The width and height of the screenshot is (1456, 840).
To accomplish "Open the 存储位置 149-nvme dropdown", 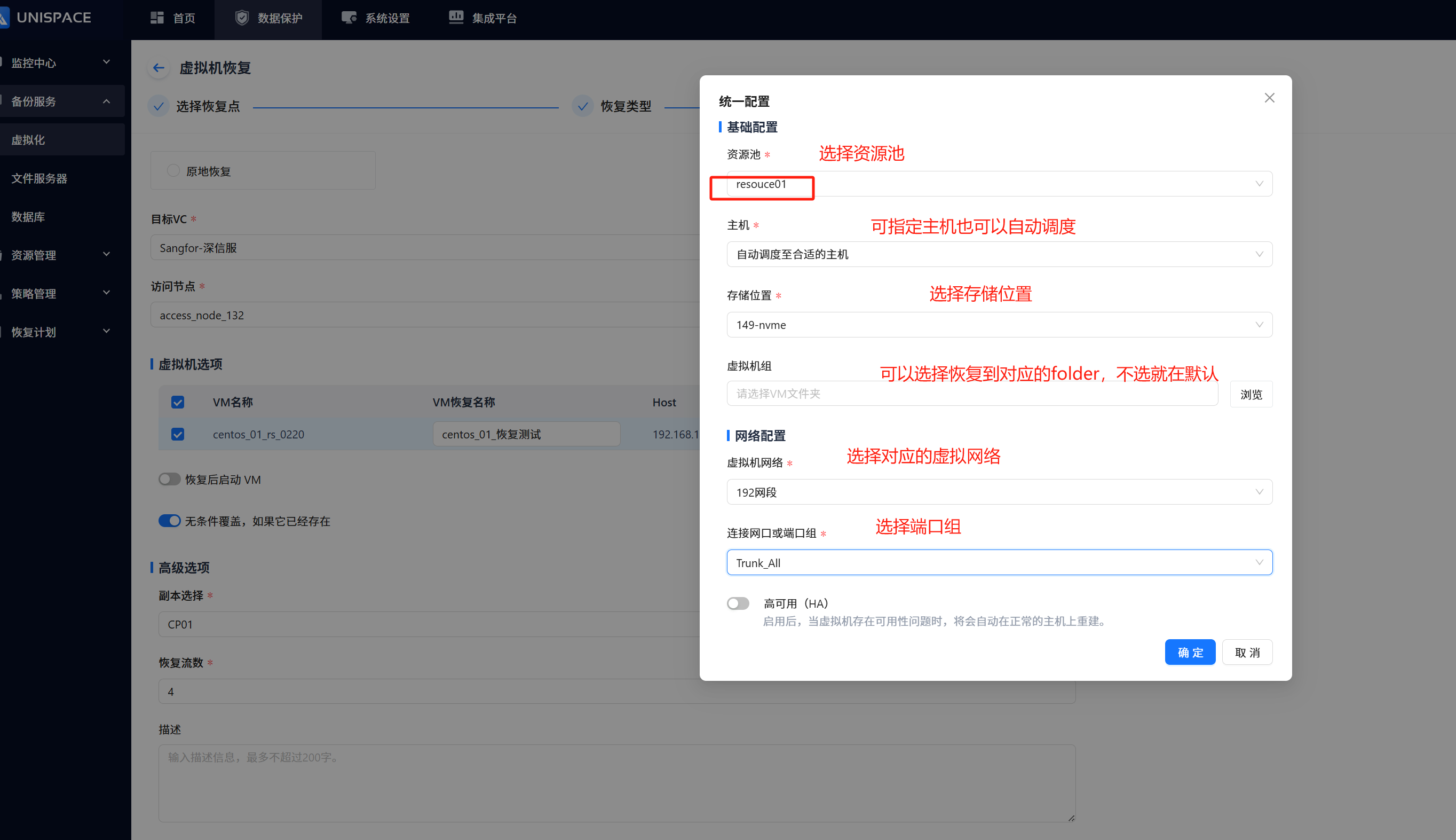I will coord(999,325).
